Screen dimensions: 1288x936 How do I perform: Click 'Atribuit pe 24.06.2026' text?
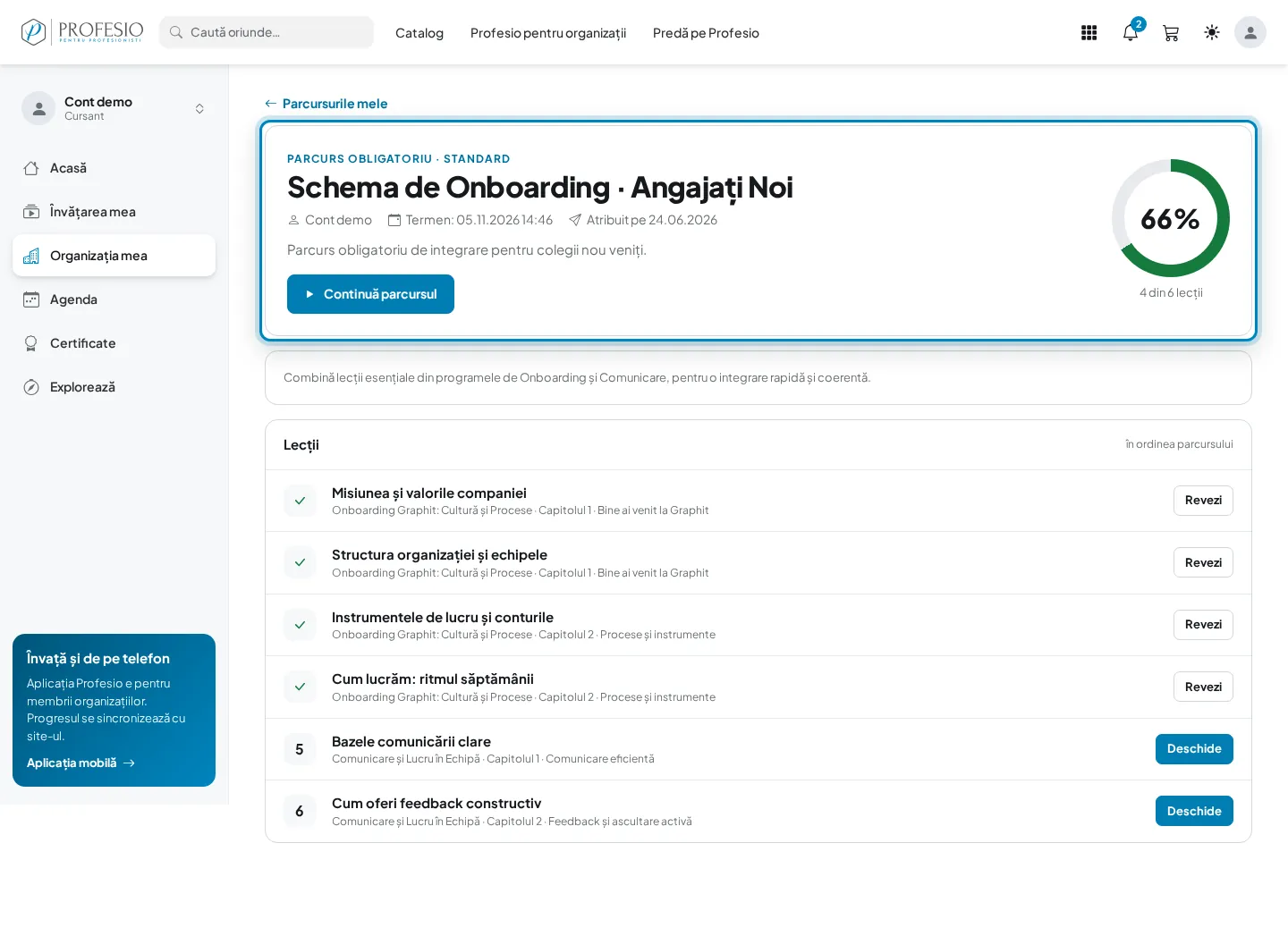(652, 220)
